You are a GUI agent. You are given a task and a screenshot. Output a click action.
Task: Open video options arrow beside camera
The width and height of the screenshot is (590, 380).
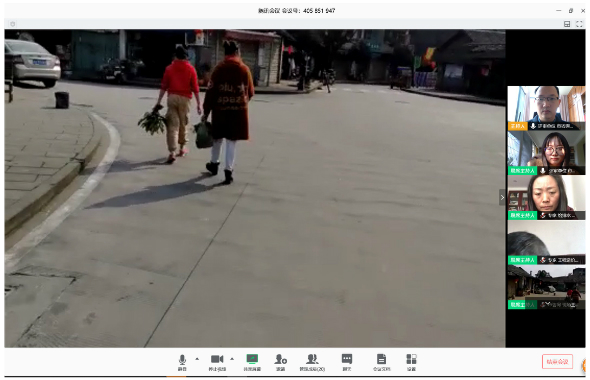click(x=232, y=359)
